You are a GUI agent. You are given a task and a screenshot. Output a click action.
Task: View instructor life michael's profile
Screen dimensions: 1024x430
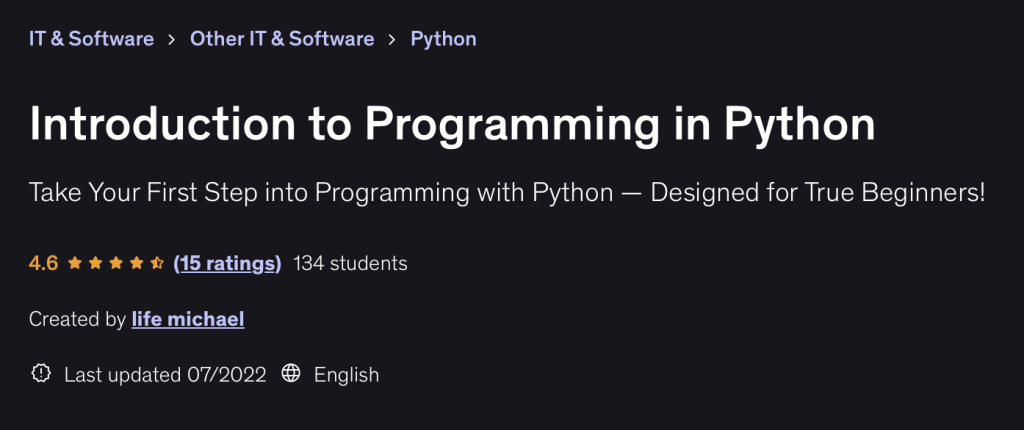pos(188,319)
